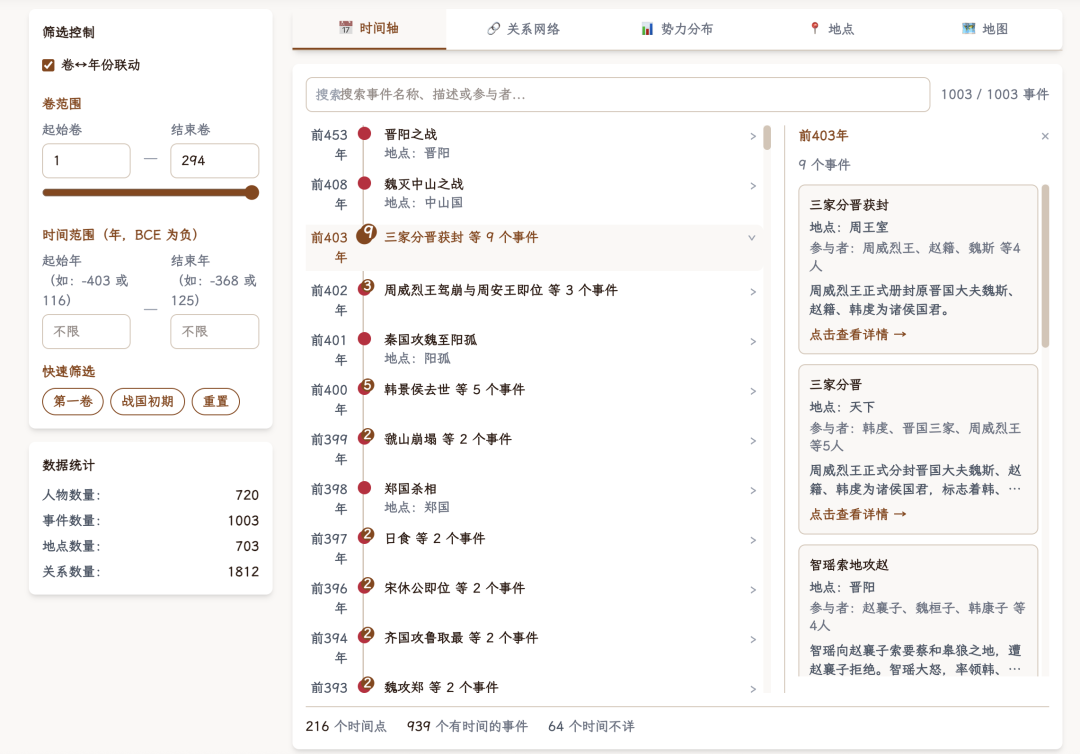The height and width of the screenshot is (754, 1080).
Task: Click the event search box
Action: tap(618, 94)
